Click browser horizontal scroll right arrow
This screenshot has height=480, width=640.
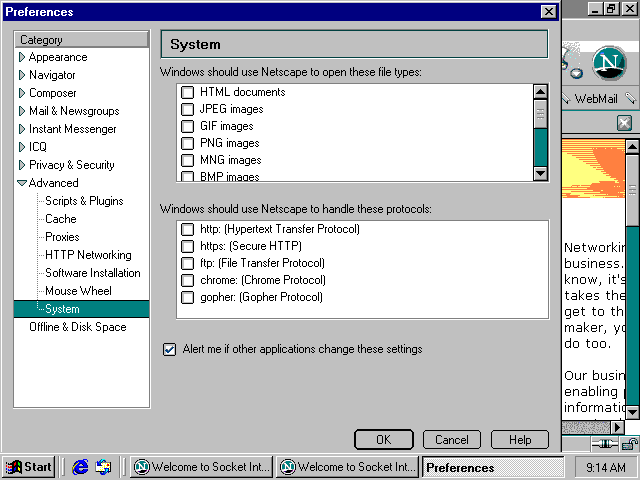618,427
